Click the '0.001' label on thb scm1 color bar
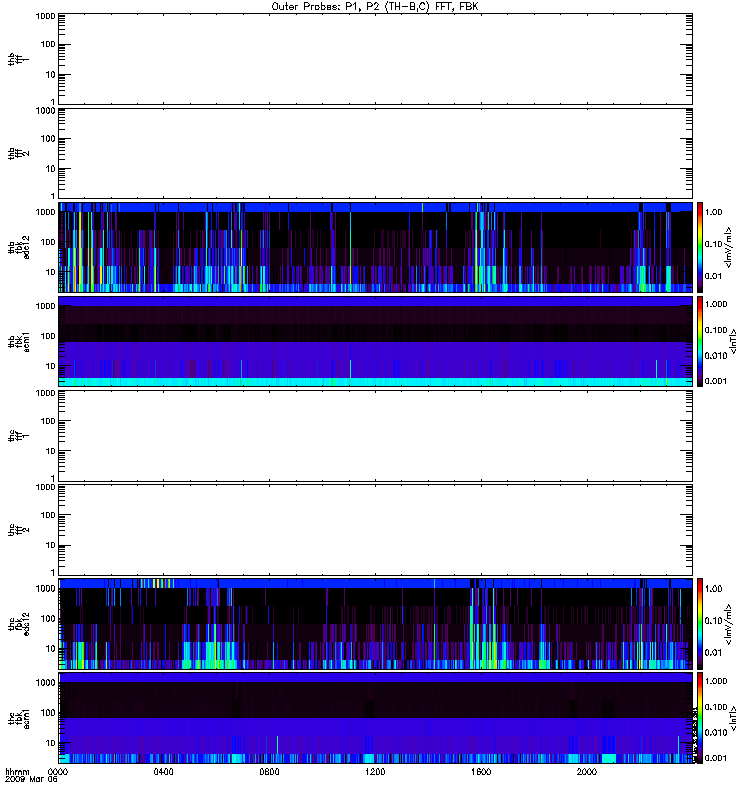The height and width of the screenshot is (800, 750). [716, 381]
